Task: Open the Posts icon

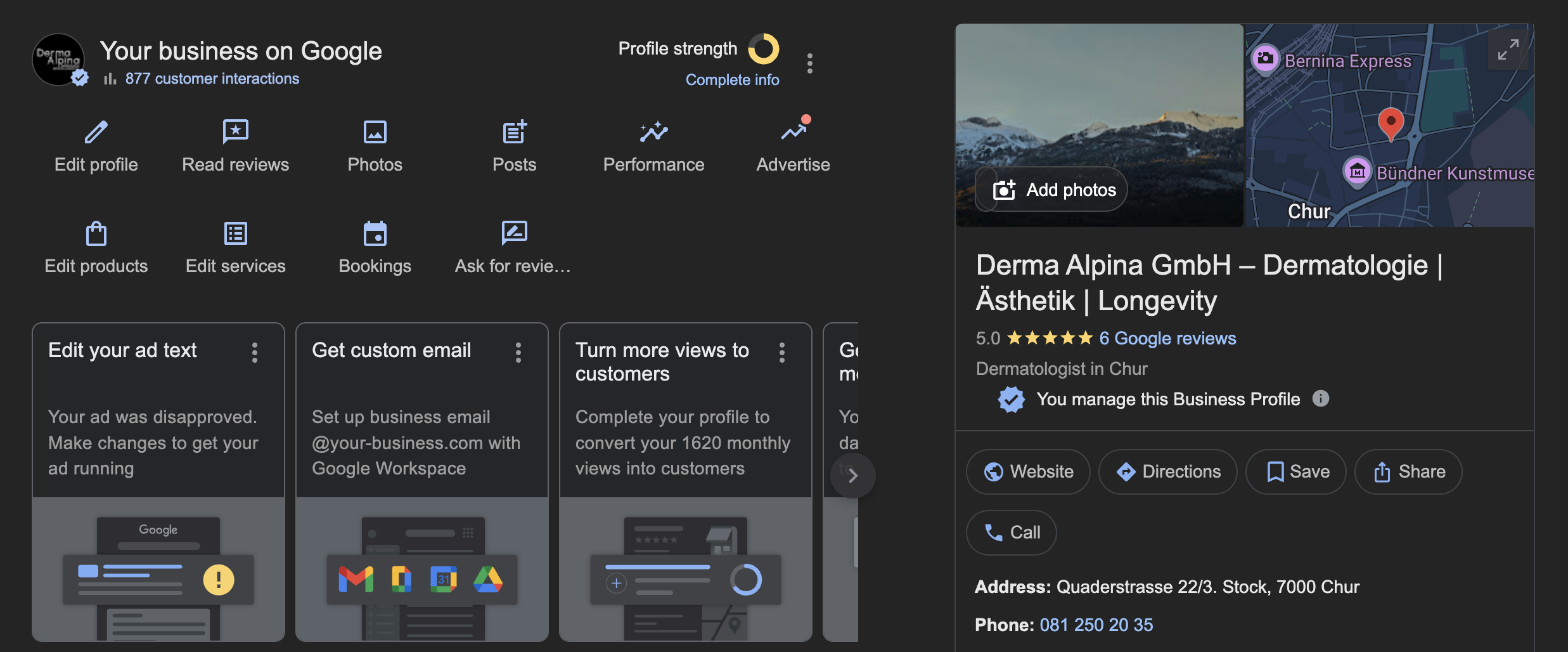Action: coord(515,132)
